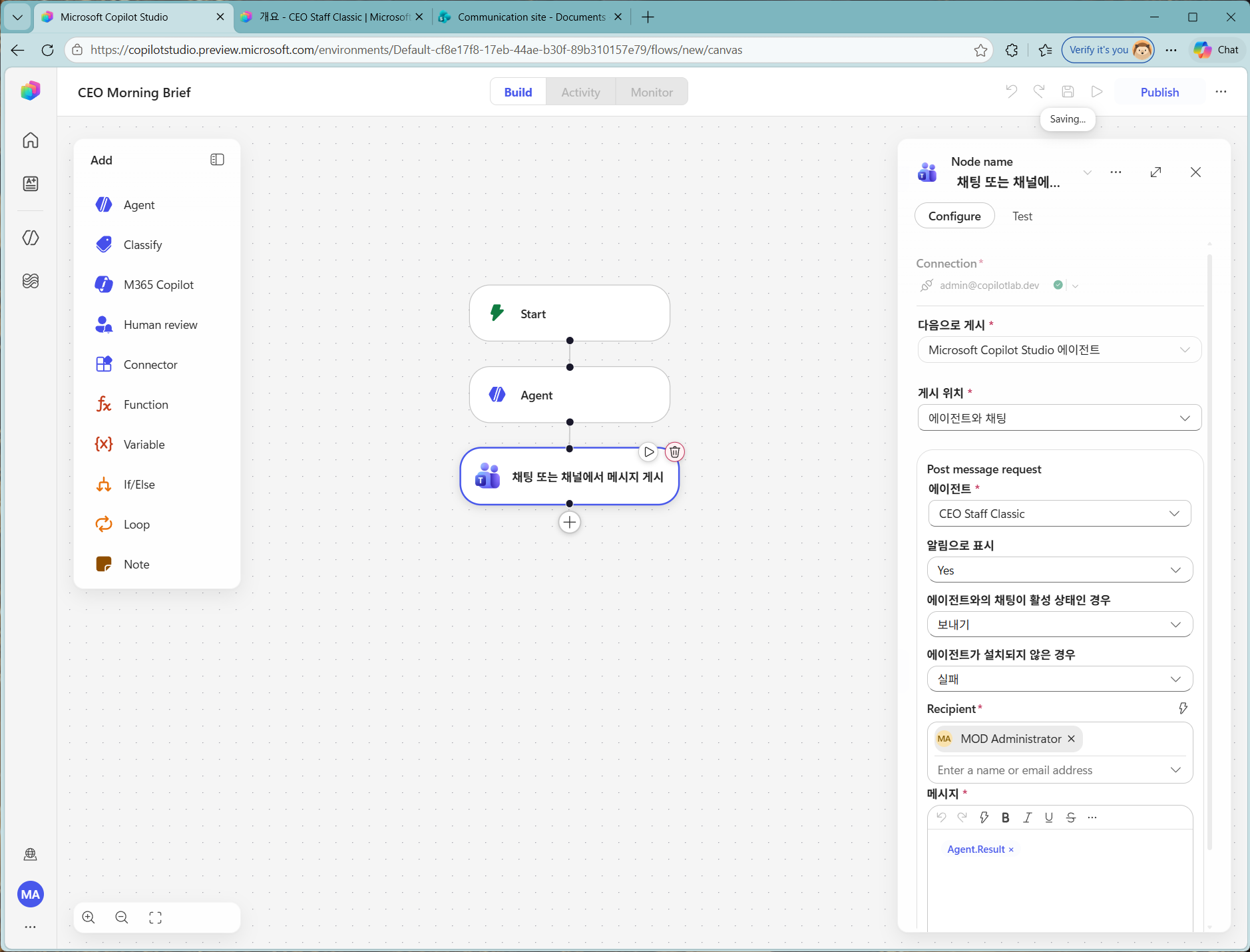Select the Start node on canvas

click(570, 314)
